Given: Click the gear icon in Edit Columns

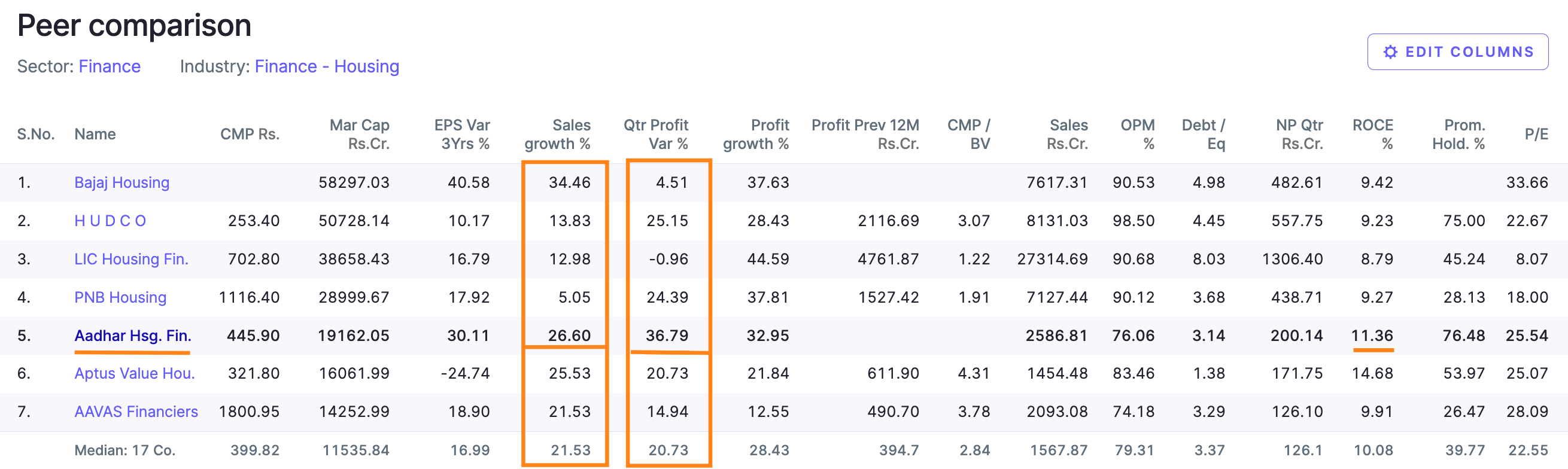Looking at the screenshot, I should [1390, 52].
